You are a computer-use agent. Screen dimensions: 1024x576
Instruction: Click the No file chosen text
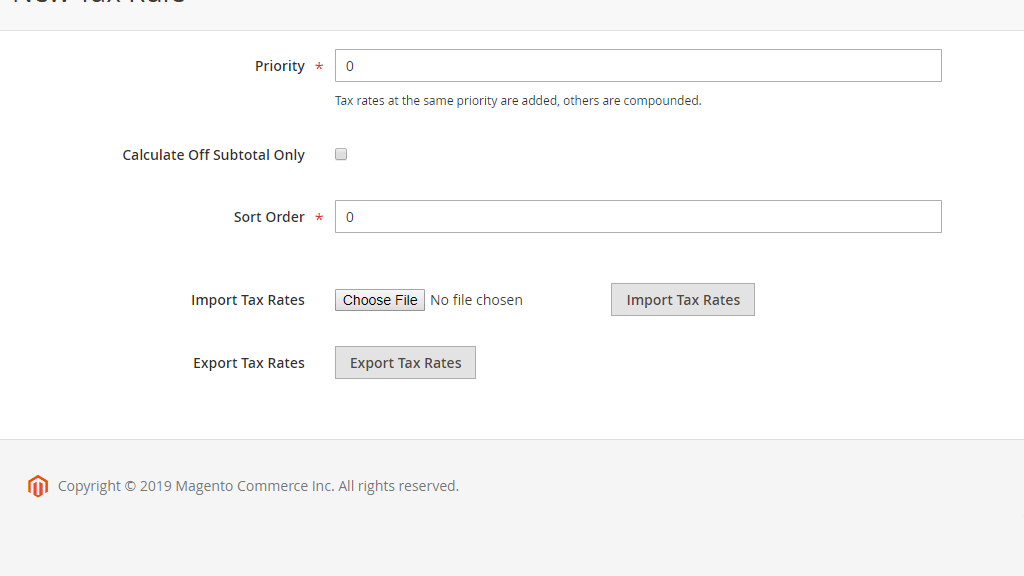(476, 299)
